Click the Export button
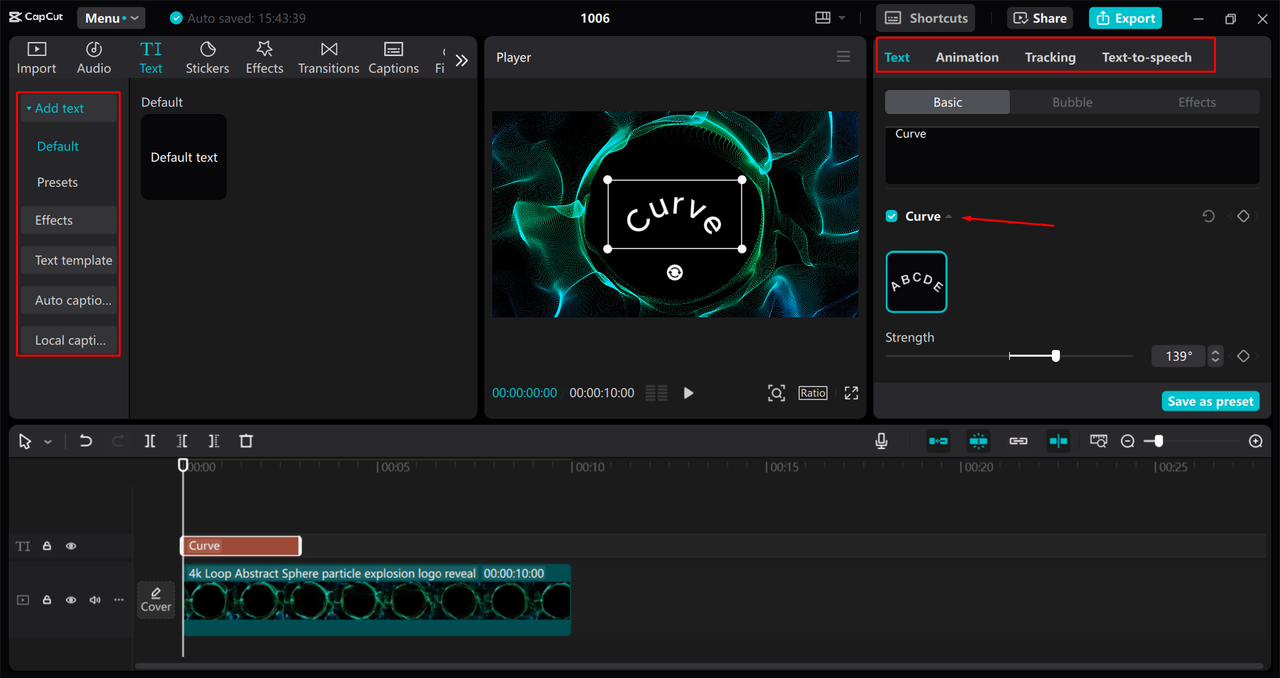 click(x=1125, y=18)
